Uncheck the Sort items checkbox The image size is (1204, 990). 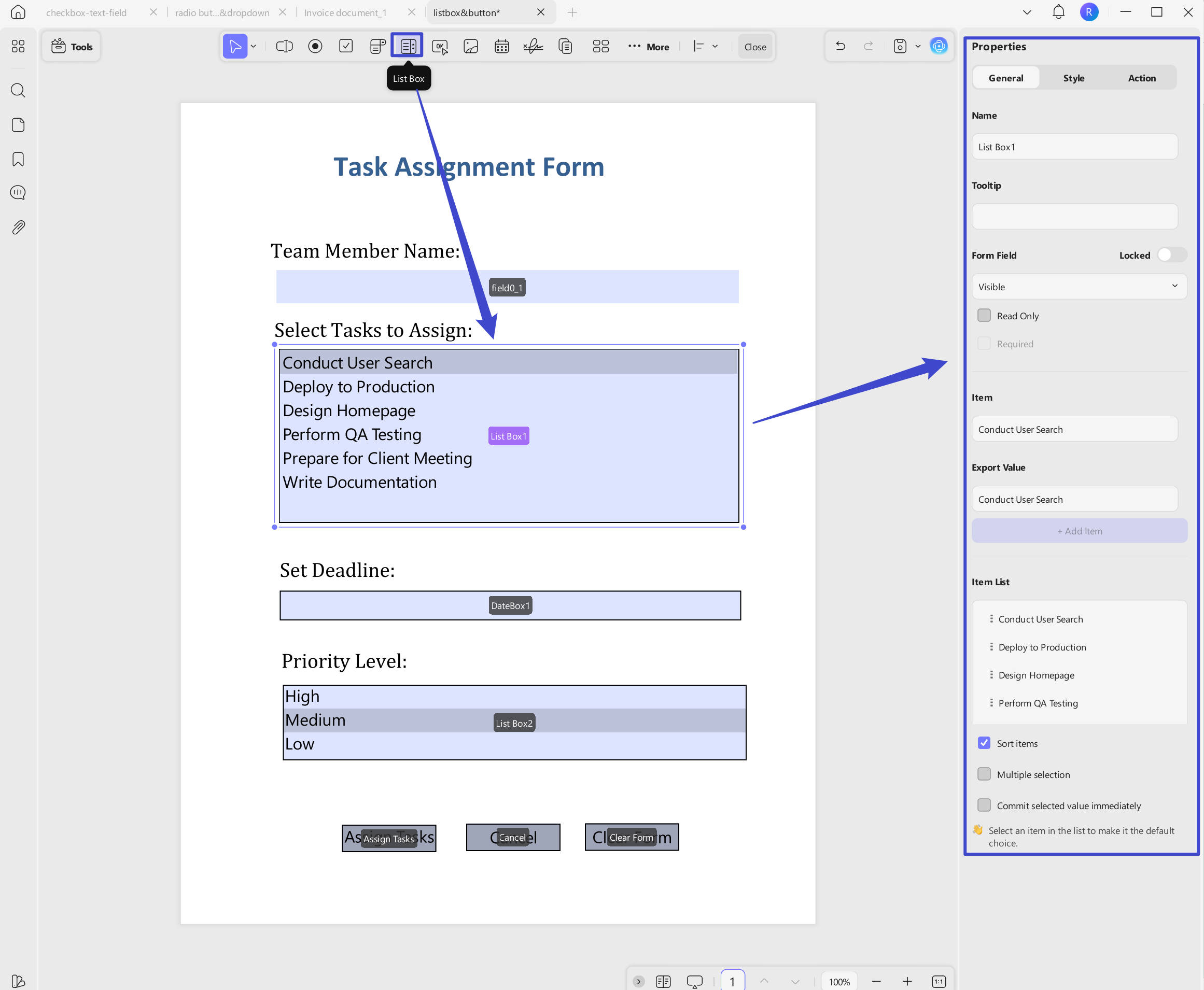pos(984,743)
